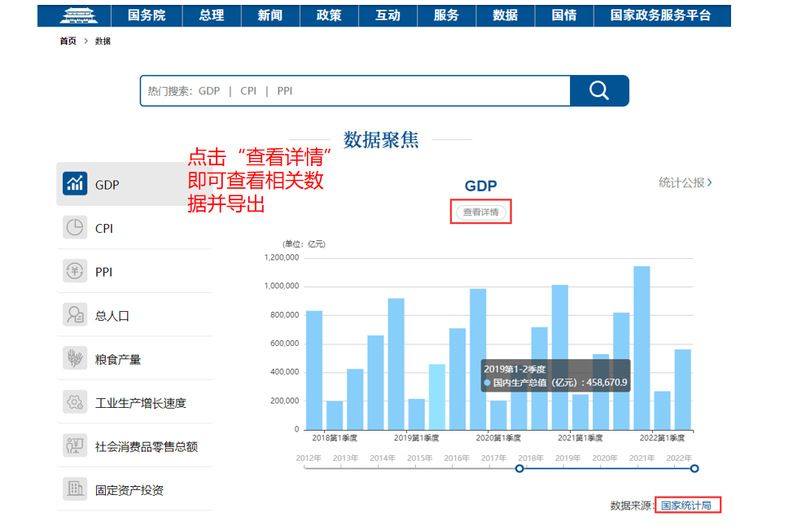Open the 国务院 navigation menu
Screen dimensions: 799x530
[x=147, y=15]
